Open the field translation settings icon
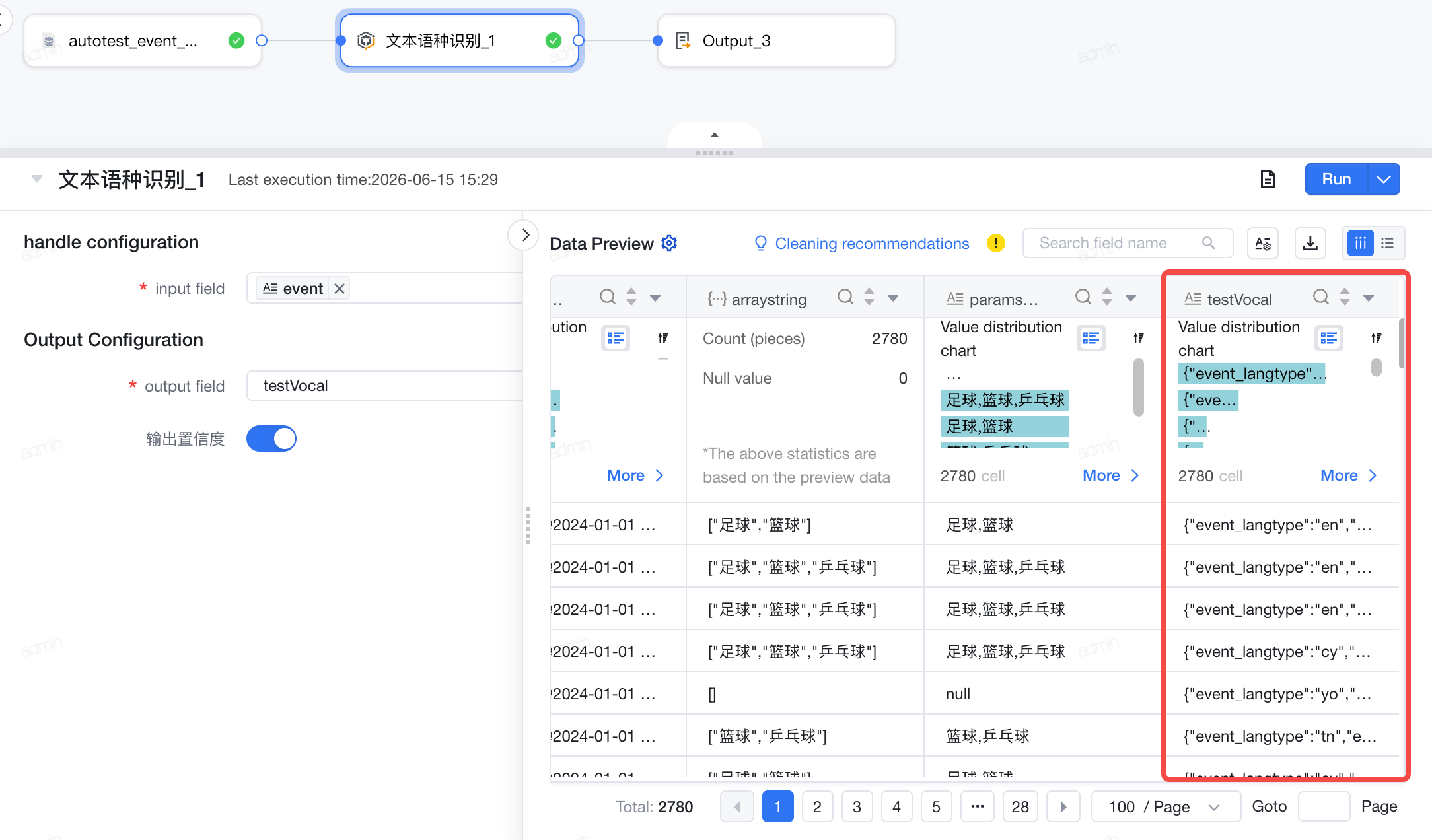This screenshot has height=840, width=1432. pyautogui.click(x=1263, y=243)
